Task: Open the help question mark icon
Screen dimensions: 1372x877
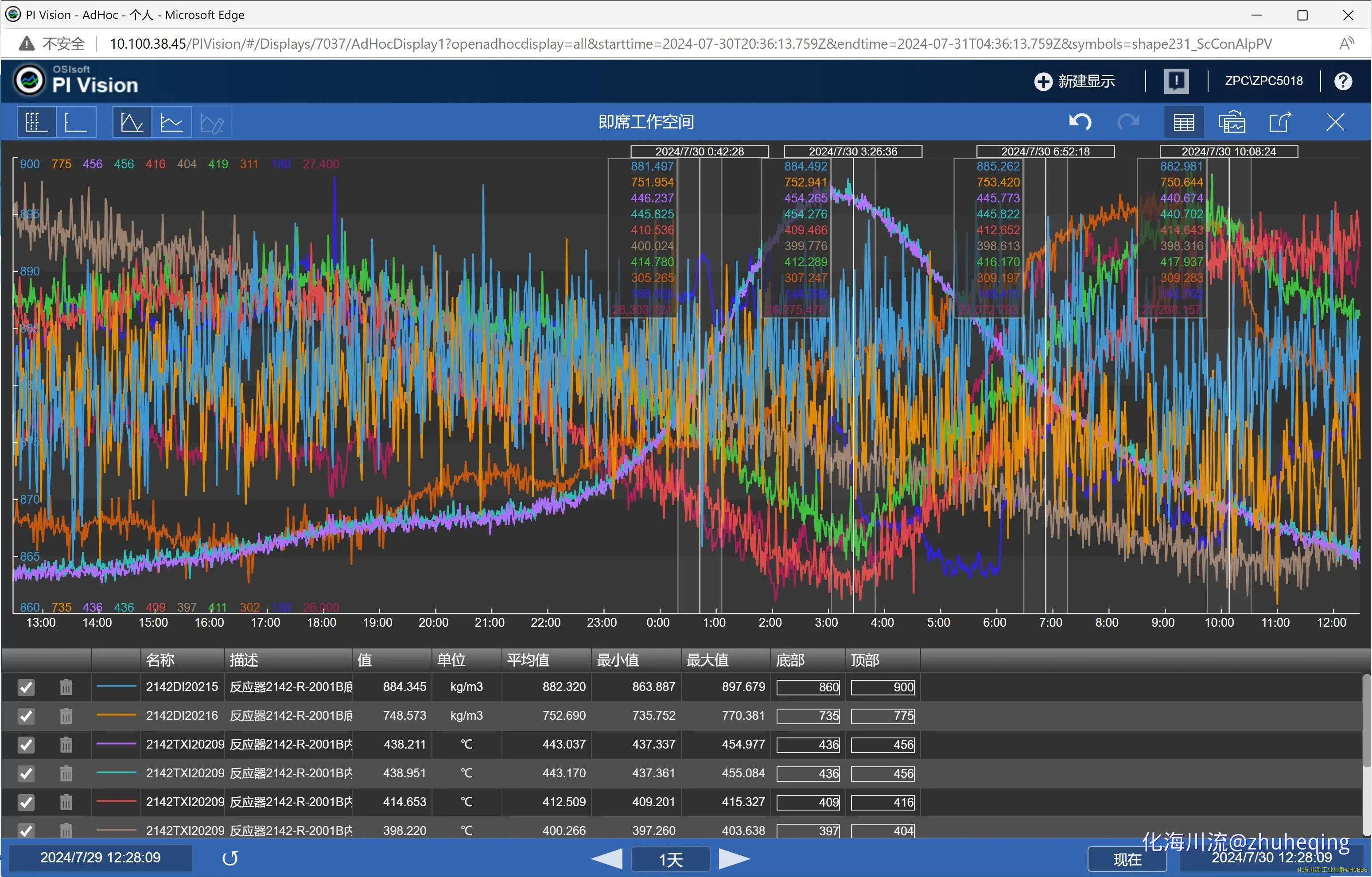Action: (1343, 81)
